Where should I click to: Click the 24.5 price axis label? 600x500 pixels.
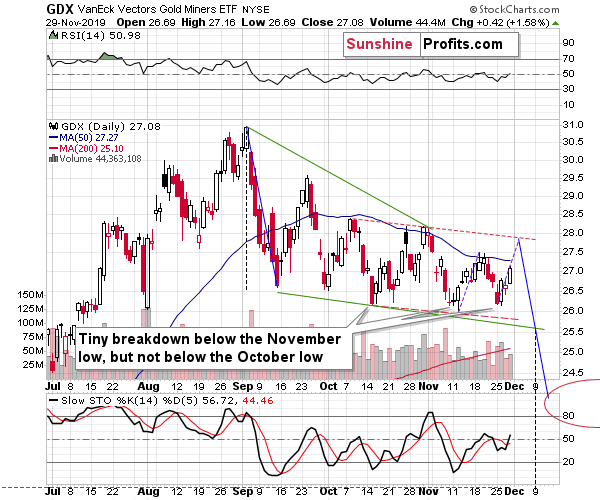tap(573, 372)
